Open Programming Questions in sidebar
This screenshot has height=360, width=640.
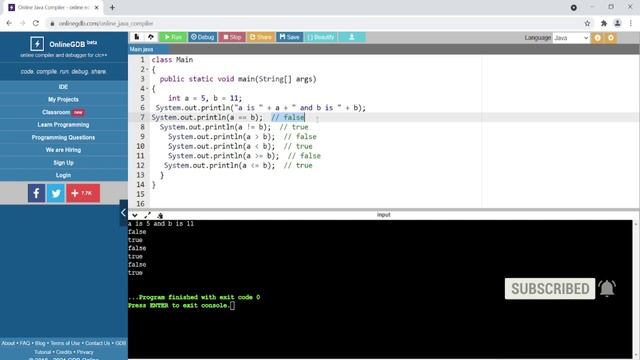tap(63, 138)
